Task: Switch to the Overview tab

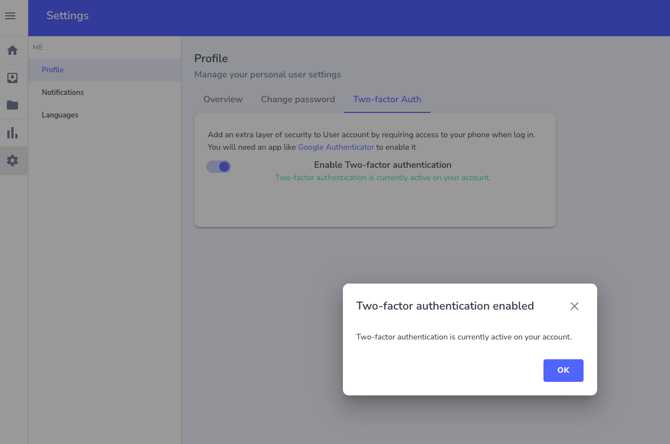Action: pos(223,99)
